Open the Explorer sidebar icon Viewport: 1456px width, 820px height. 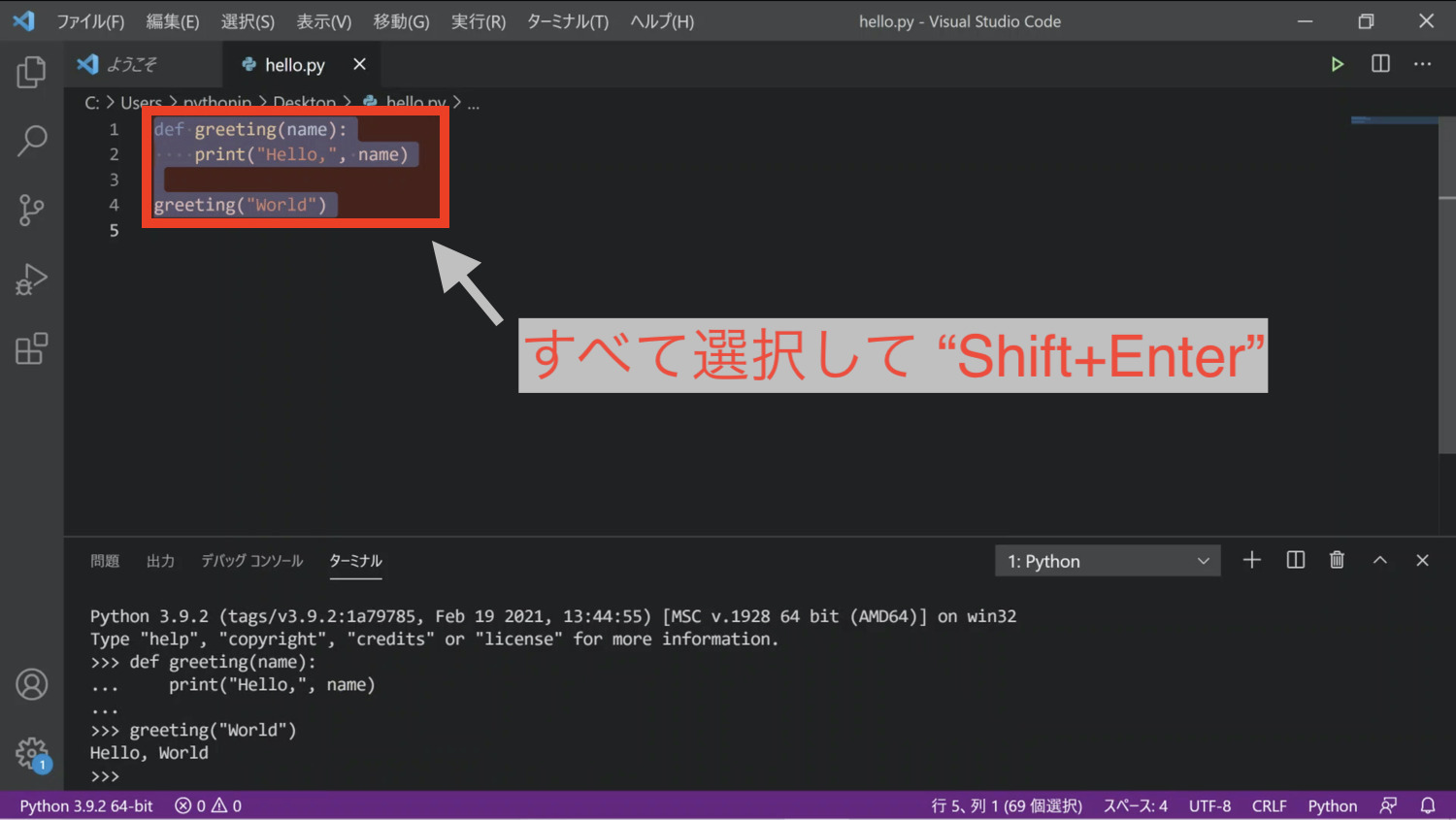click(x=32, y=71)
